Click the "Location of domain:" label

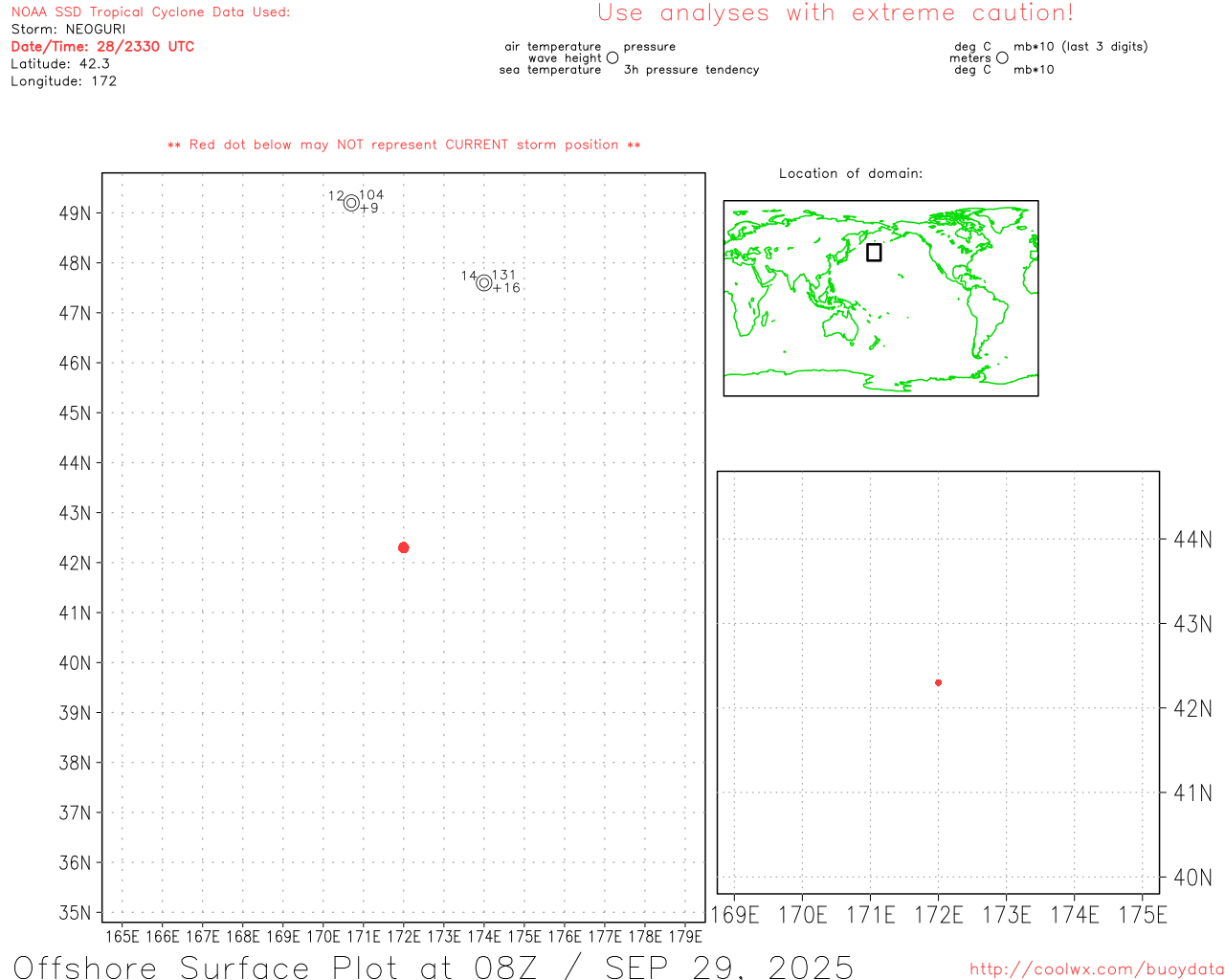pos(851,173)
